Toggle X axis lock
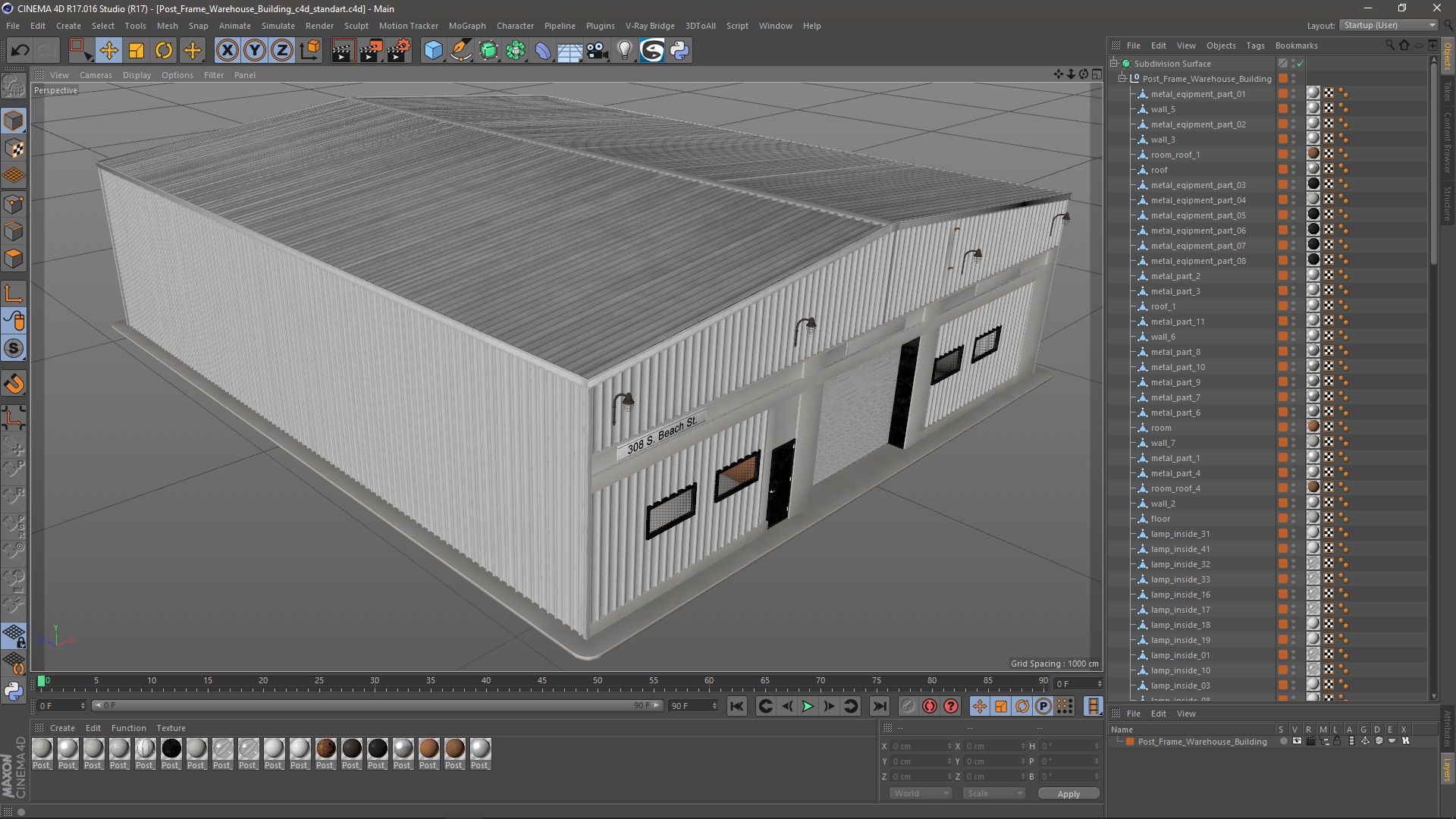Image resolution: width=1456 pixels, height=819 pixels. tap(227, 51)
